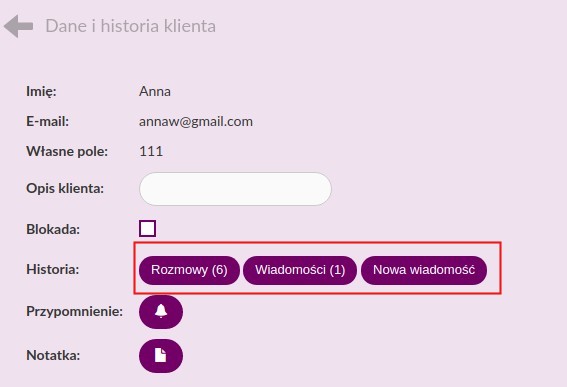The height and width of the screenshot is (387, 567).
Task: Open Wiadomości (1) history
Action: pyautogui.click(x=300, y=270)
